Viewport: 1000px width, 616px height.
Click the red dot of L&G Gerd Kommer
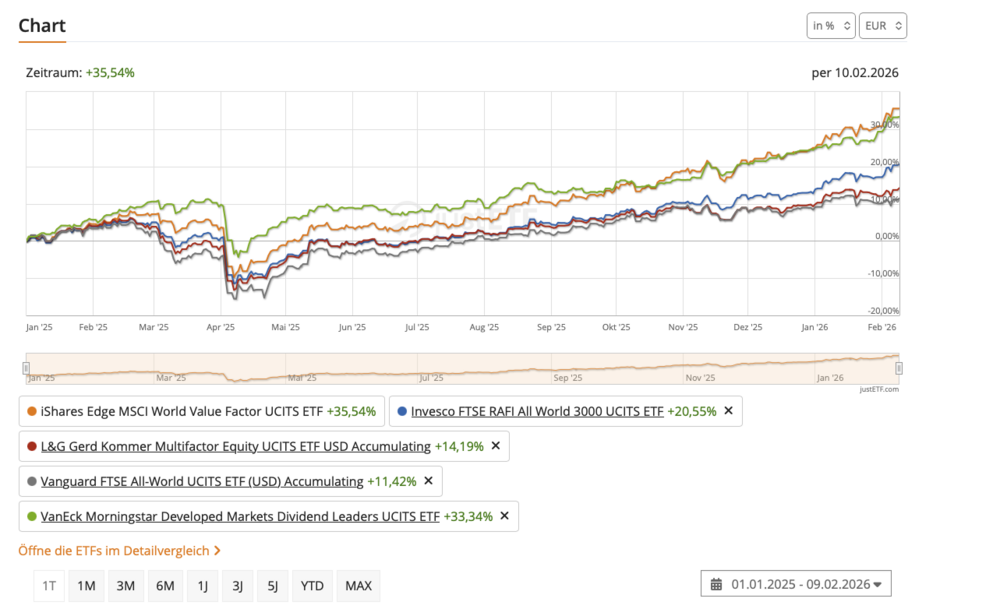pyautogui.click(x=32, y=446)
